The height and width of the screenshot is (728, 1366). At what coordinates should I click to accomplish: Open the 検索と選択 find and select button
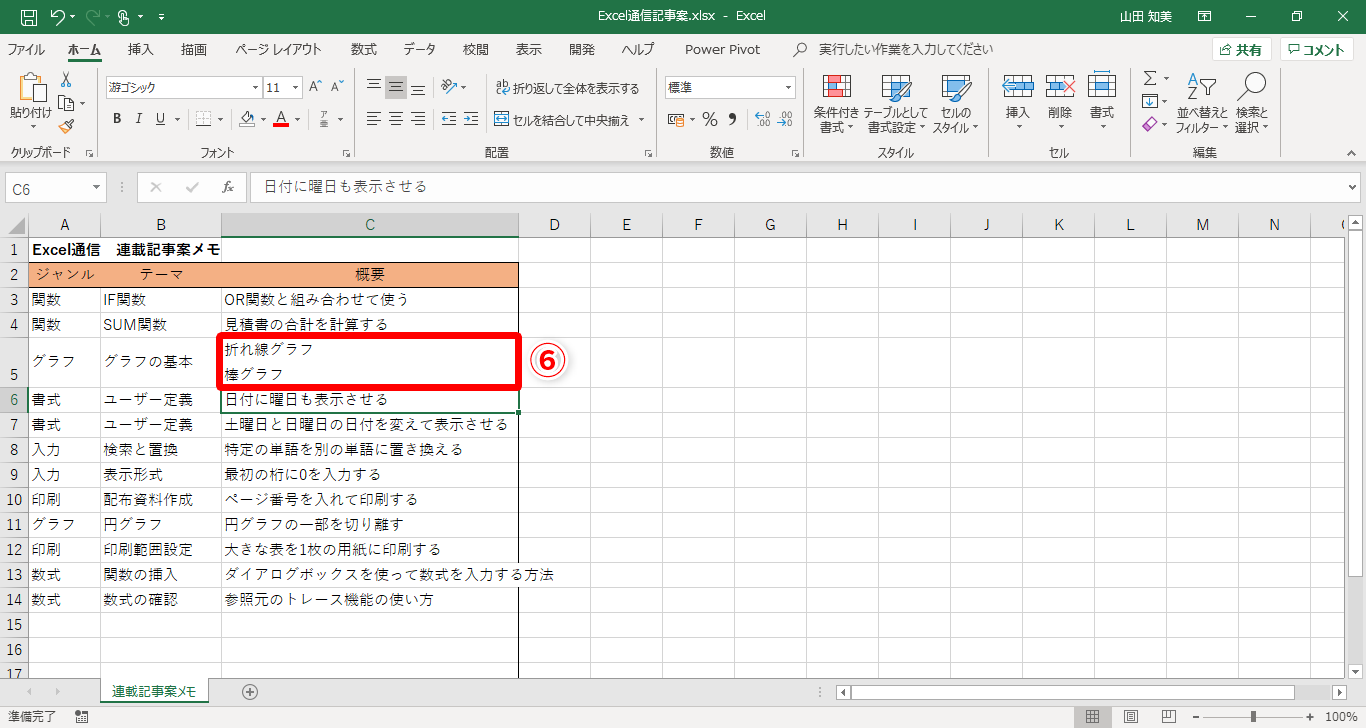point(1251,104)
